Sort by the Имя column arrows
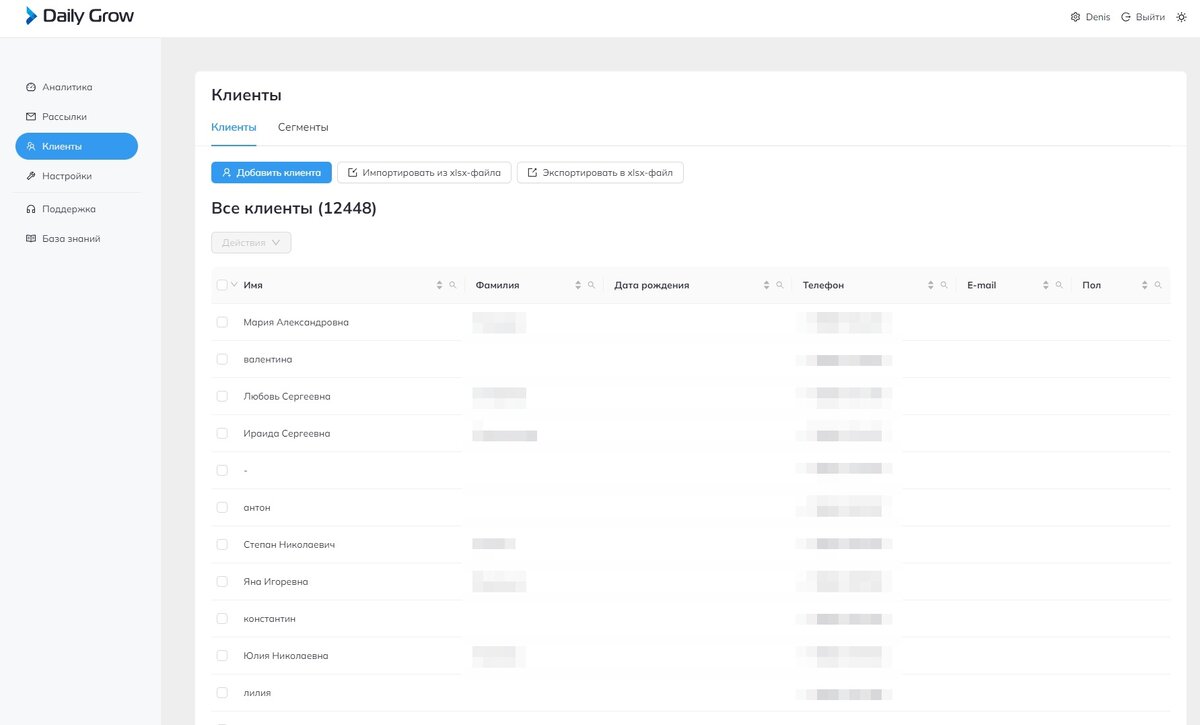Viewport: 1200px width, 725px height. (x=439, y=285)
